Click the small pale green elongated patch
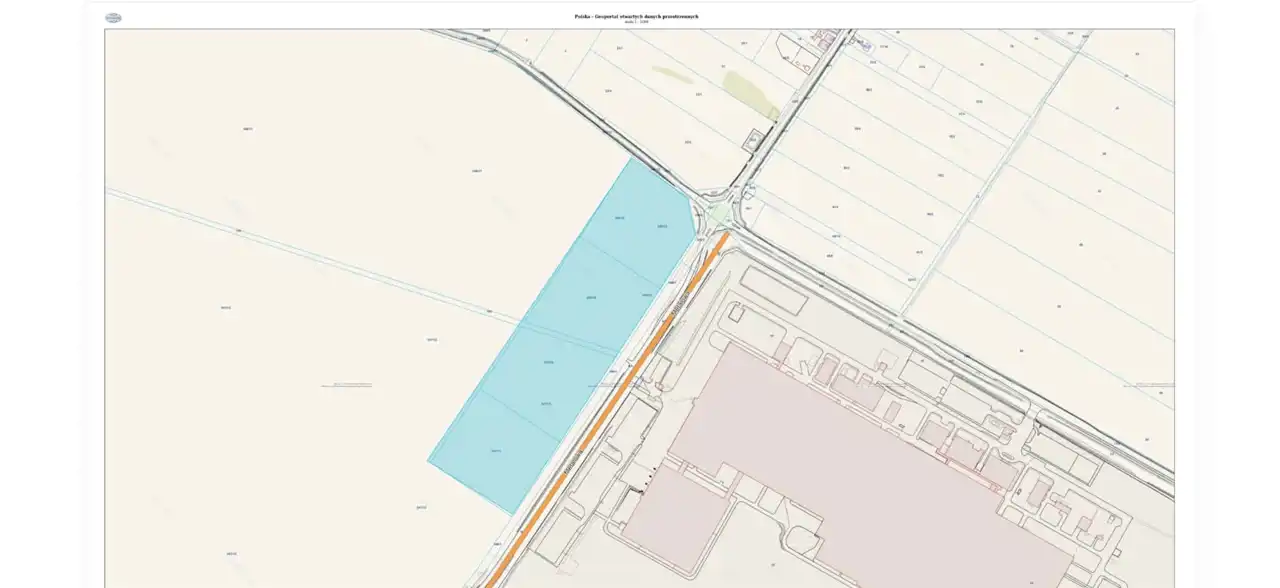Viewport: 1280px width, 588px height. (x=672, y=73)
